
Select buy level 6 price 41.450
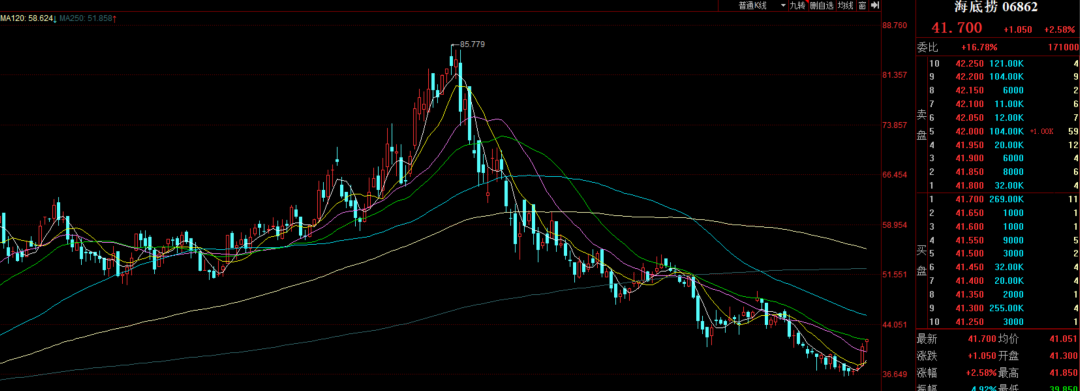(x=969, y=267)
